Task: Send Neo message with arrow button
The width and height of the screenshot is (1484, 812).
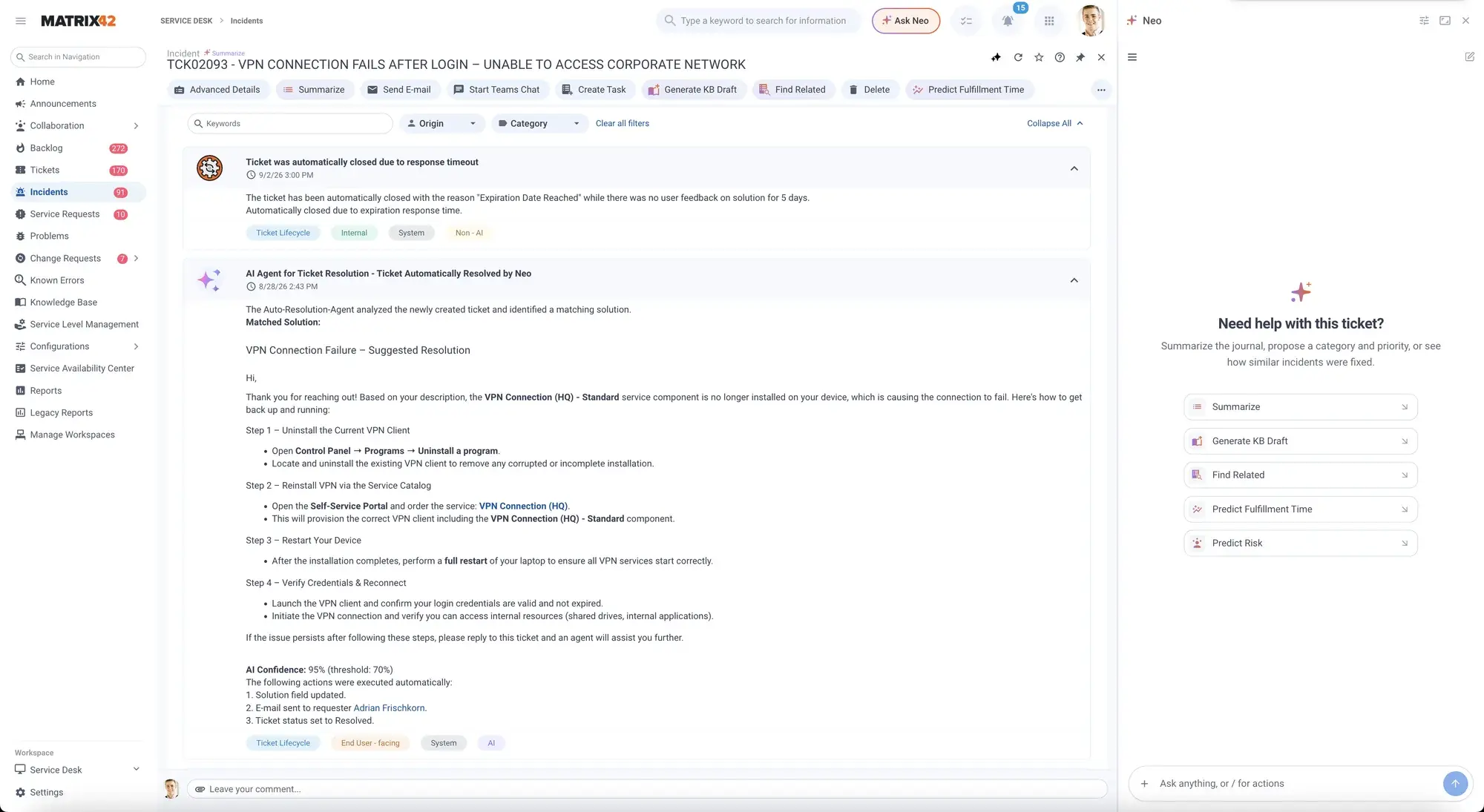Action: tap(1455, 783)
